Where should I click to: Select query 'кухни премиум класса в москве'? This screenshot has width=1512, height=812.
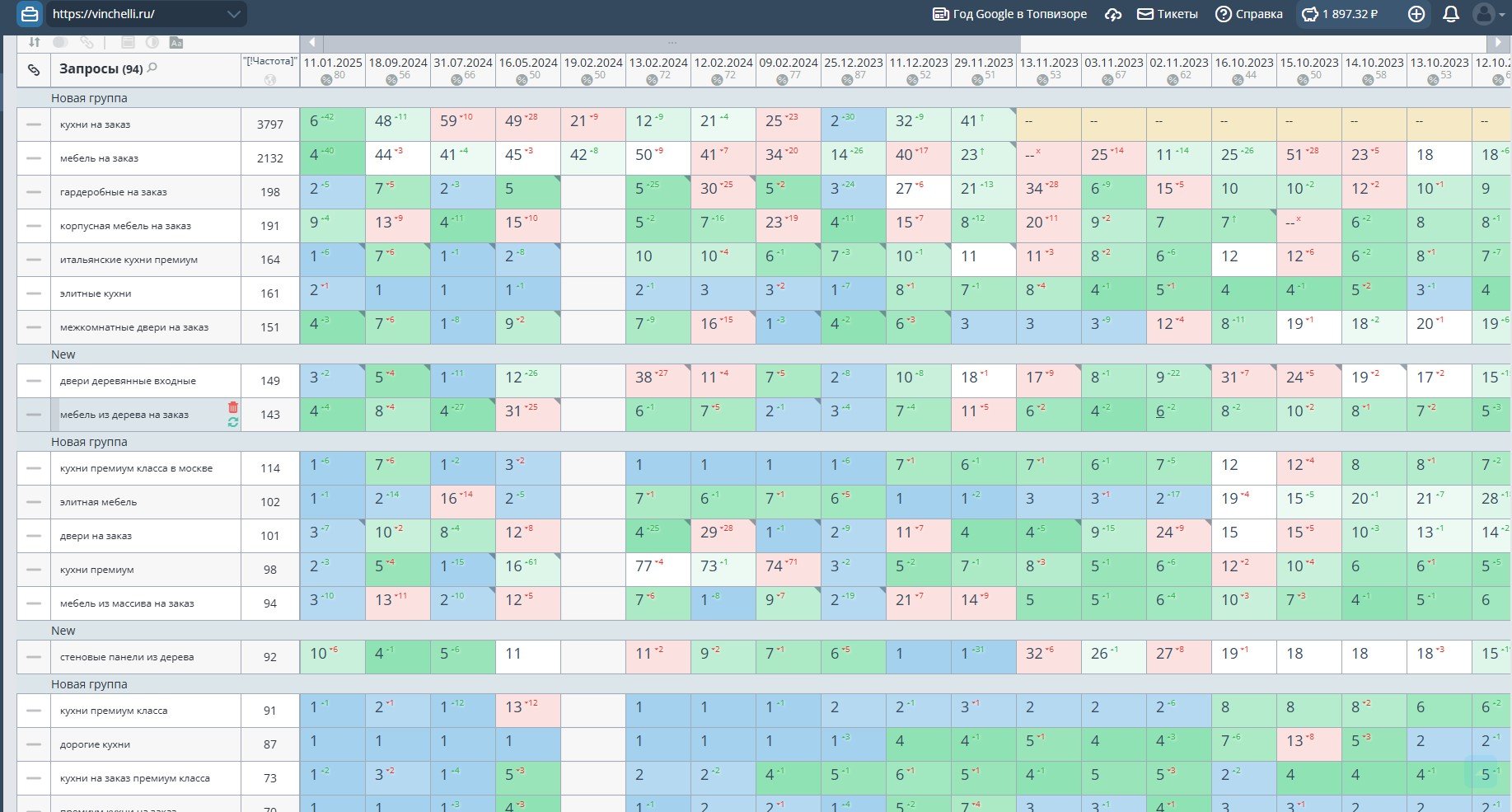[x=137, y=468]
